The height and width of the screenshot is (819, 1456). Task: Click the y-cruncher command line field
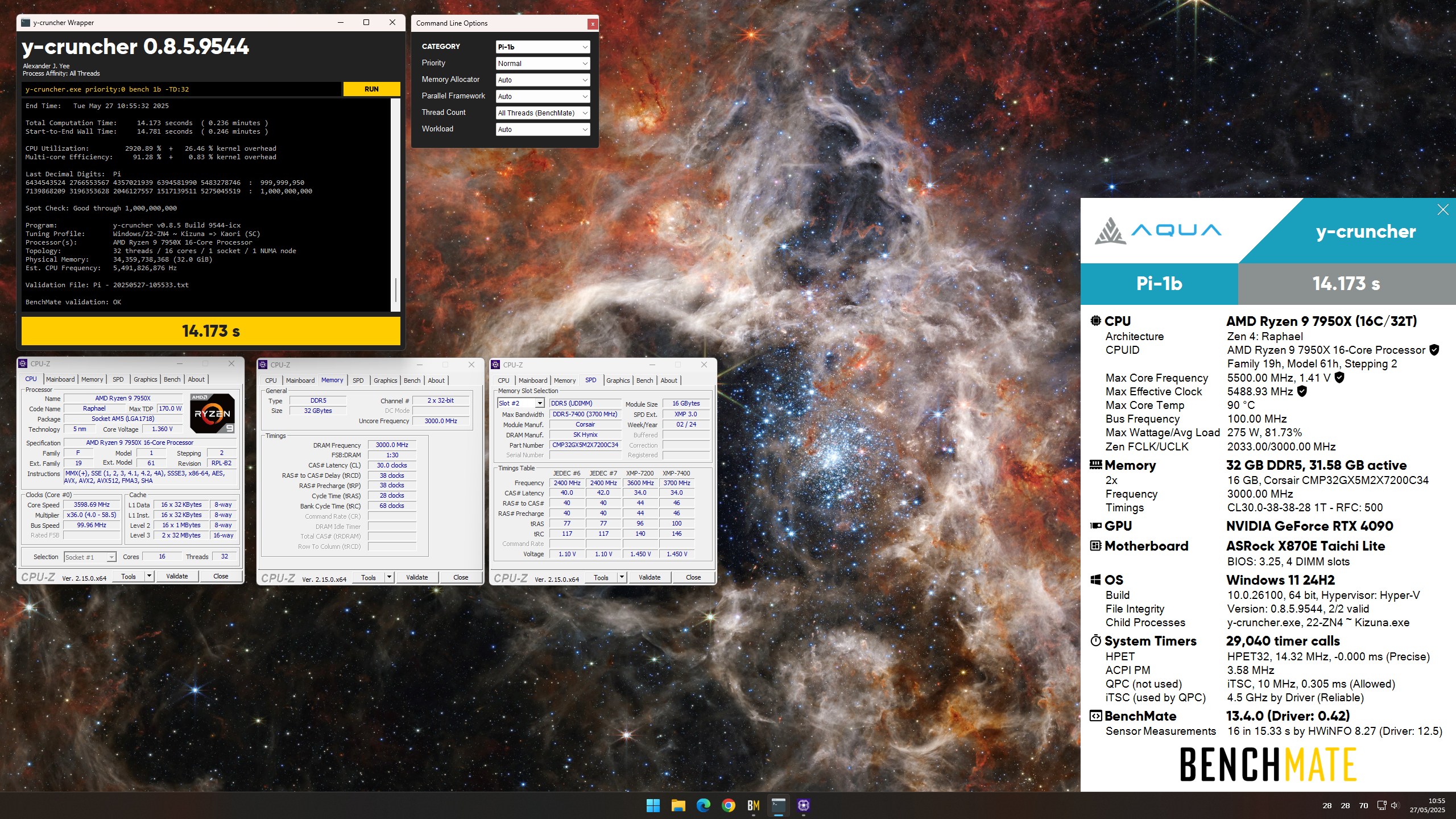[181, 89]
